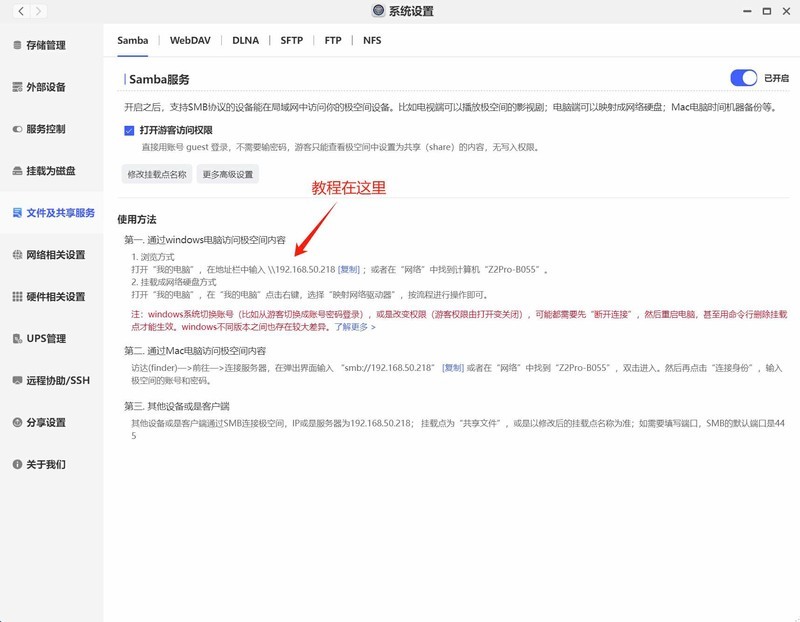The width and height of the screenshot is (800, 622).
Task: Click the 复制 copy link beside the IP
Action: point(348,267)
